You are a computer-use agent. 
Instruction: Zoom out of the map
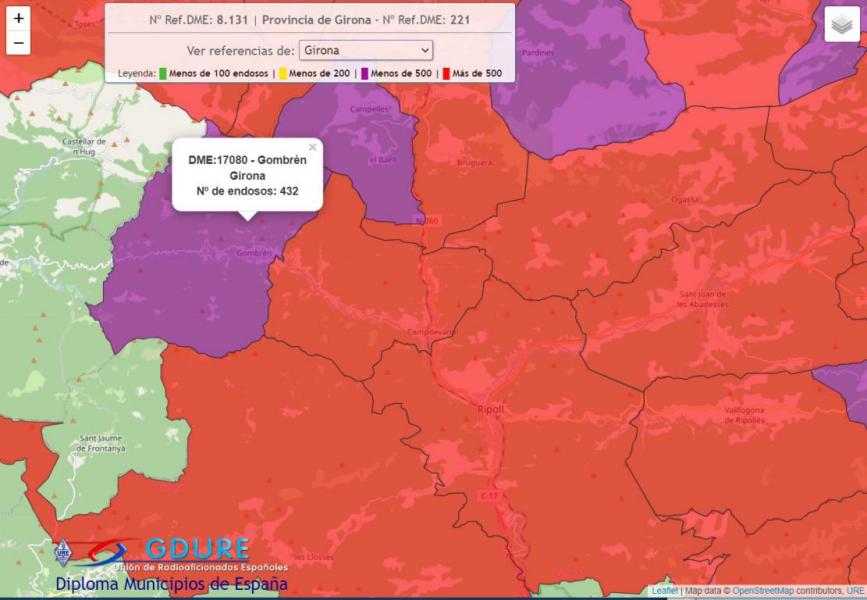[18, 43]
